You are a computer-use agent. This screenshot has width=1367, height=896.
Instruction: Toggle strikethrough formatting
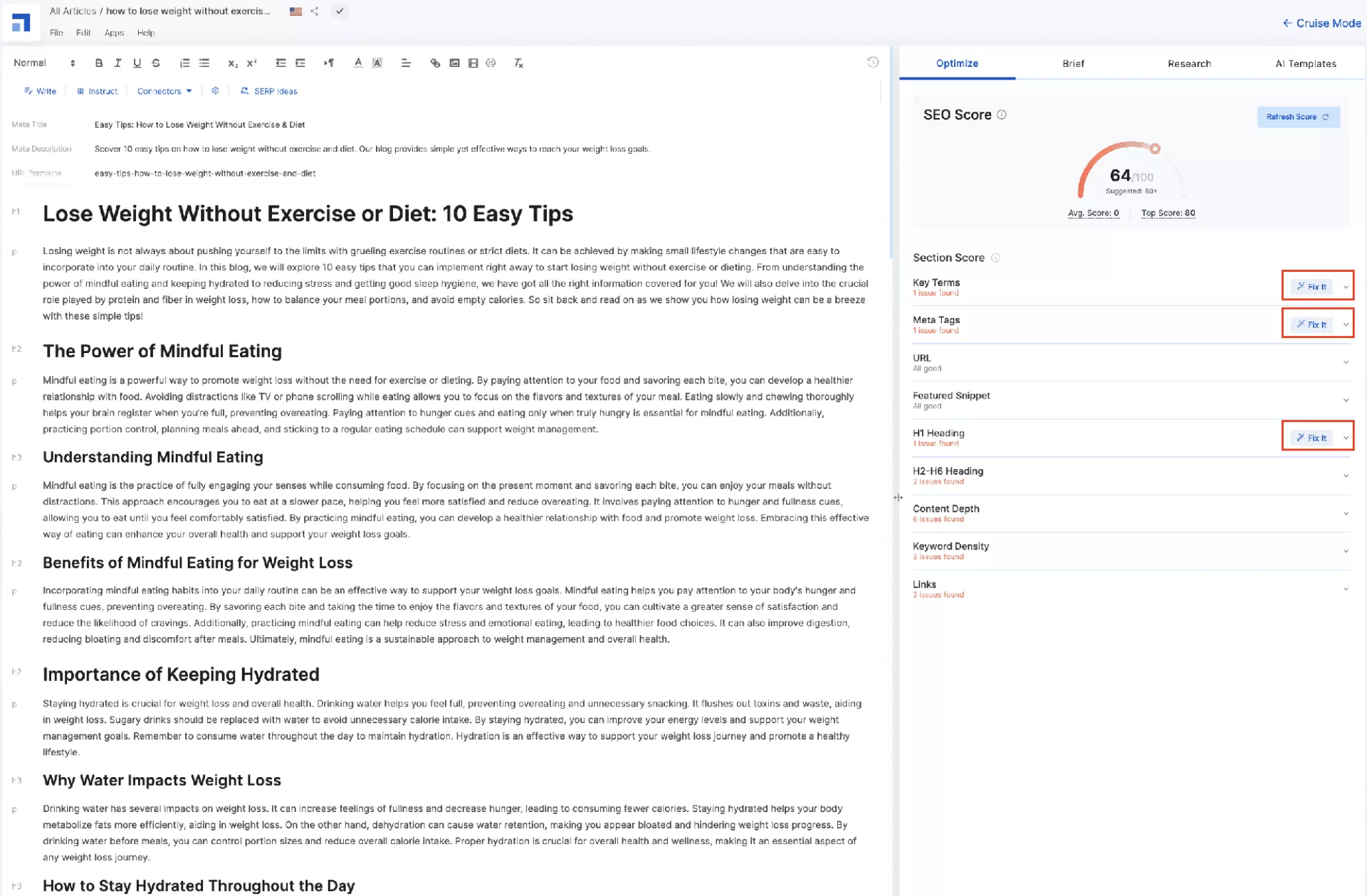click(156, 63)
